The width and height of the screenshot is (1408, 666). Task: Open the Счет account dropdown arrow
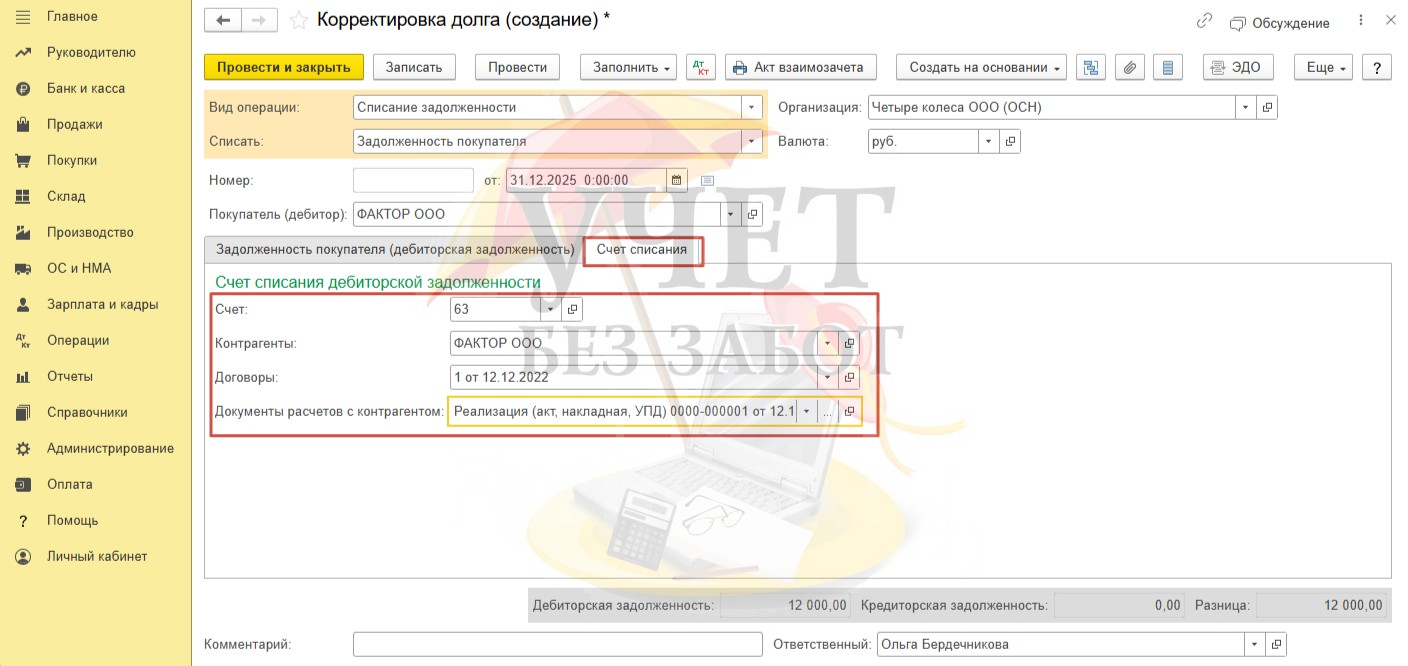pyautogui.click(x=550, y=309)
